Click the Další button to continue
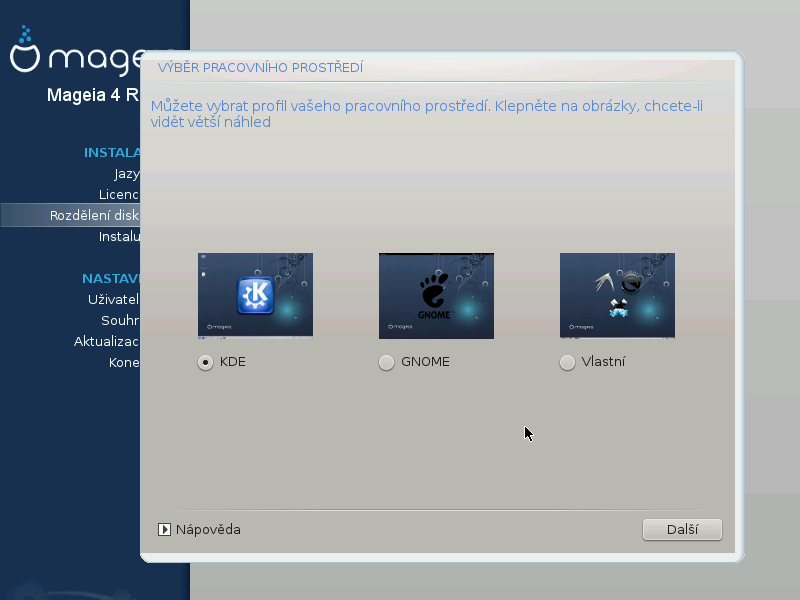 tap(682, 530)
